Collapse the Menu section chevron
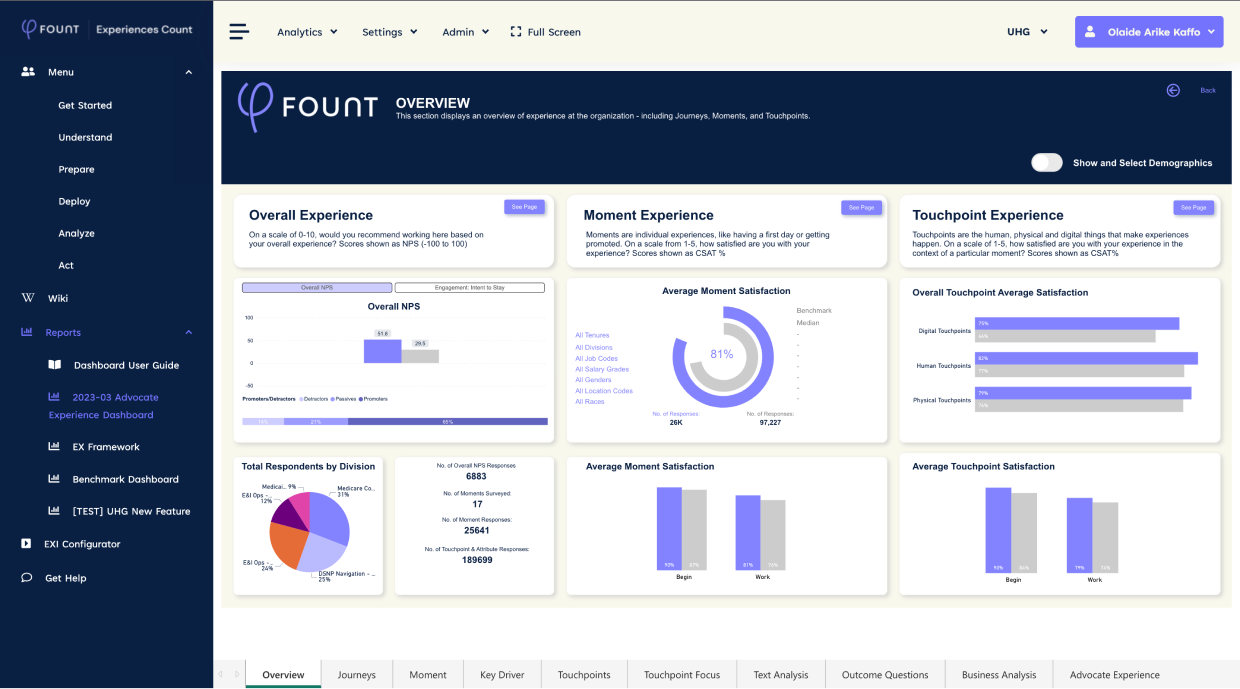This screenshot has height=689, width=1240. 189,72
